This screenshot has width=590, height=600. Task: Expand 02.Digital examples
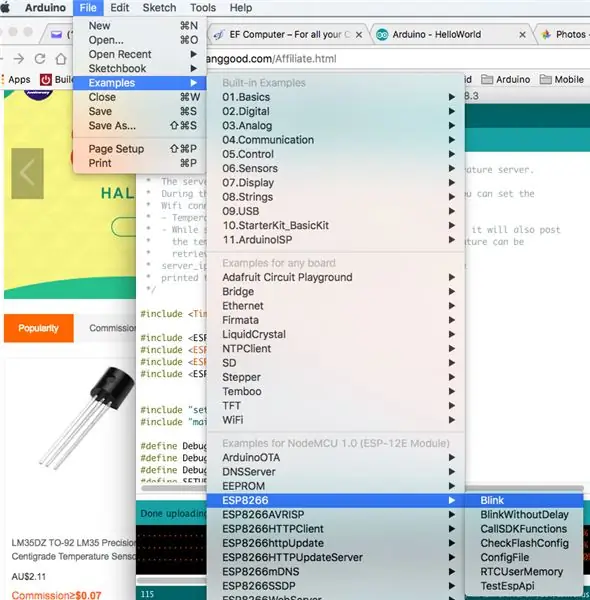pos(336,111)
